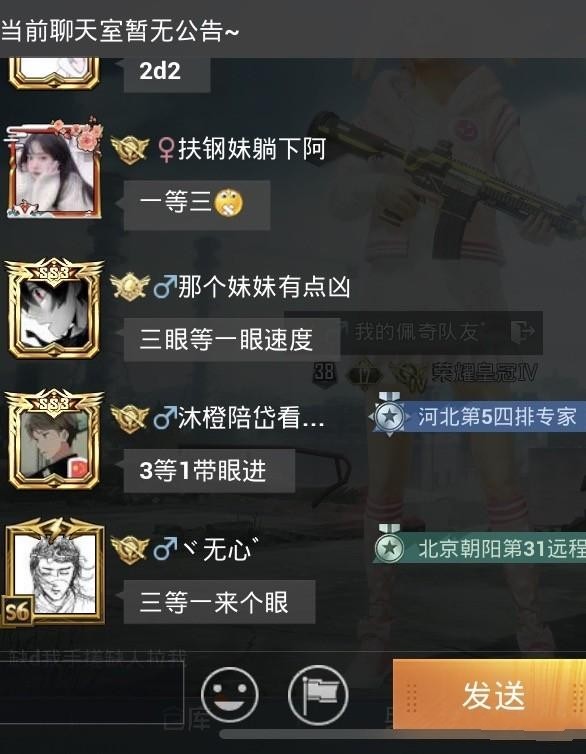Image resolution: width=586 pixels, height=754 pixels.
Task: Click the rank badge beside 扶钢妹躺下阿
Action: (x=130, y=150)
